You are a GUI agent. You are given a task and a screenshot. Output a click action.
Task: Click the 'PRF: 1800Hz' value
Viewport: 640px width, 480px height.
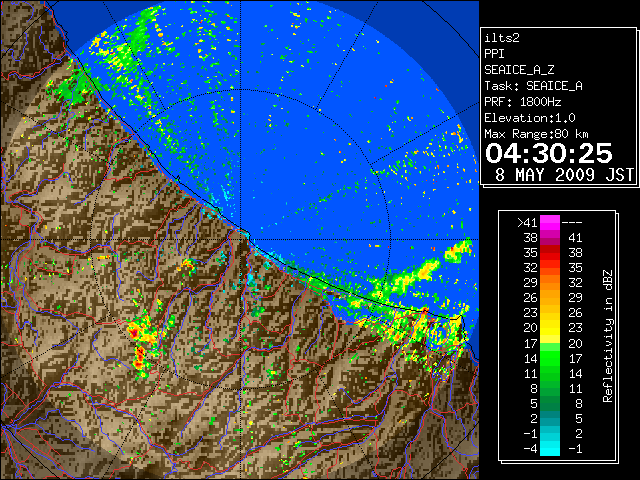coord(522,102)
